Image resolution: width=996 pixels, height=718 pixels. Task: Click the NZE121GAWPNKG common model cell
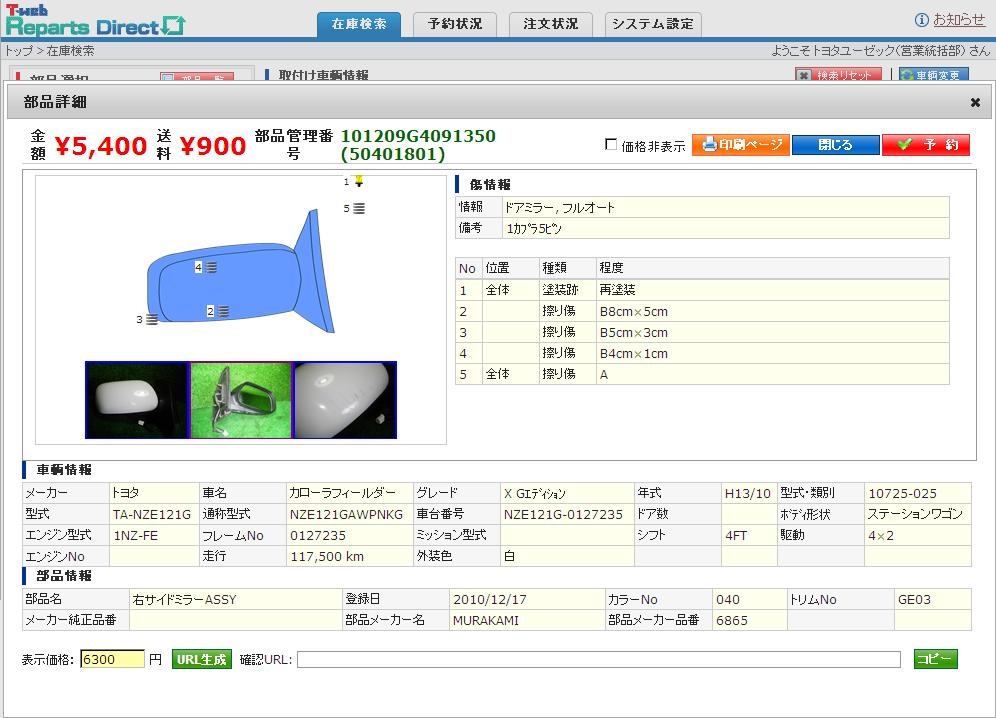pyautogui.click(x=350, y=514)
